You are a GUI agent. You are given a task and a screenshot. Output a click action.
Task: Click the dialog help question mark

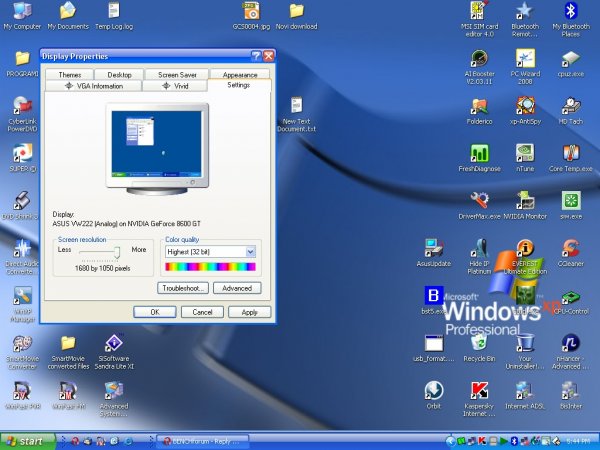tap(256, 56)
